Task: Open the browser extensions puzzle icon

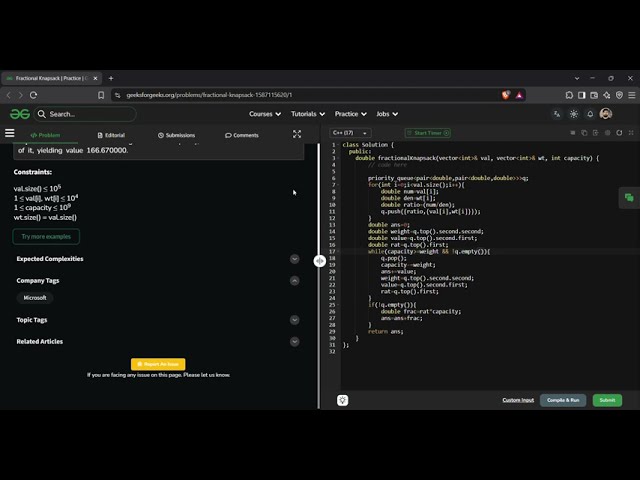Action: pyautogui.click(x=569, y=95)
